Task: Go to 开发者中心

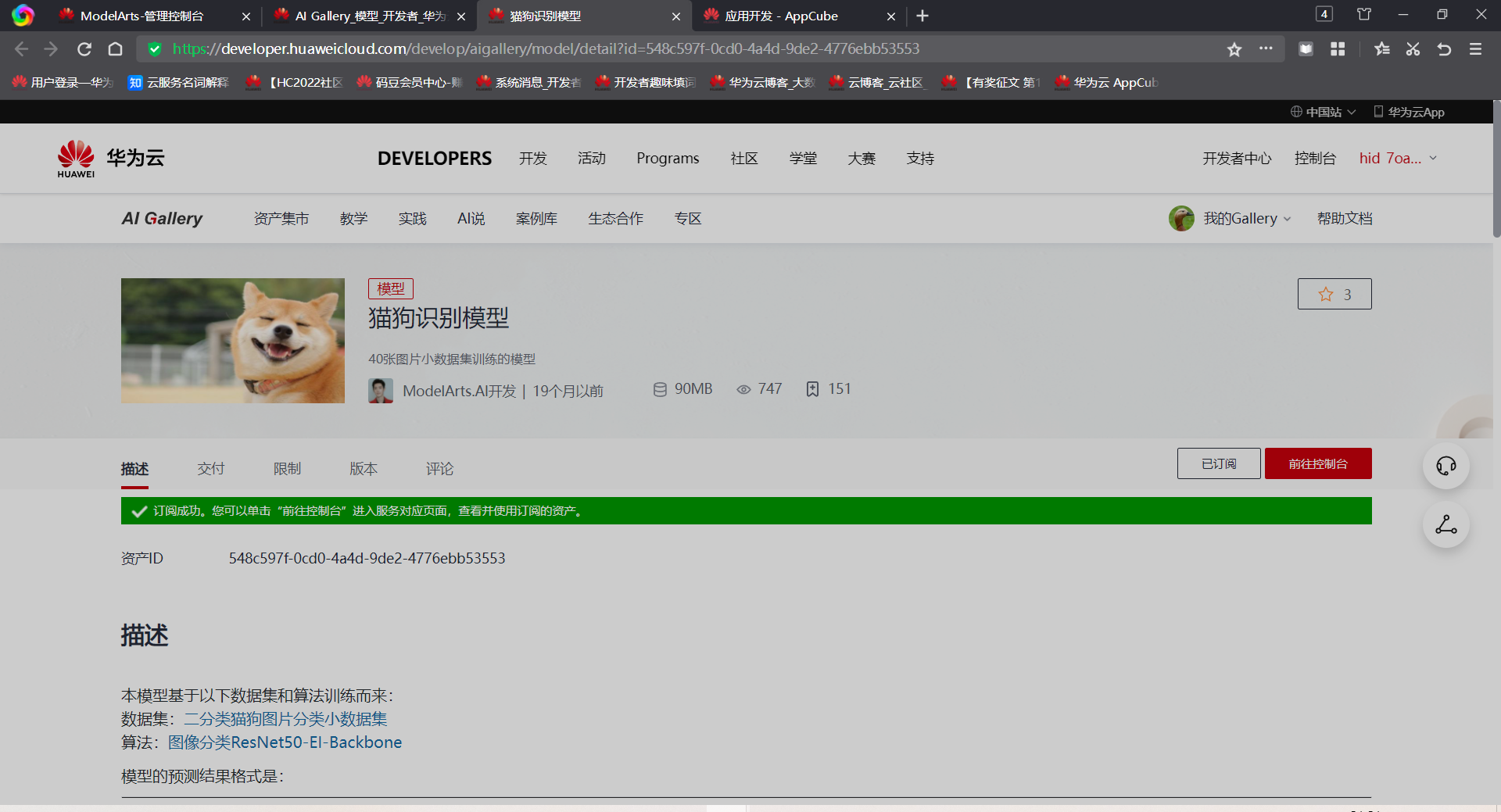Action: point(1237,159)
